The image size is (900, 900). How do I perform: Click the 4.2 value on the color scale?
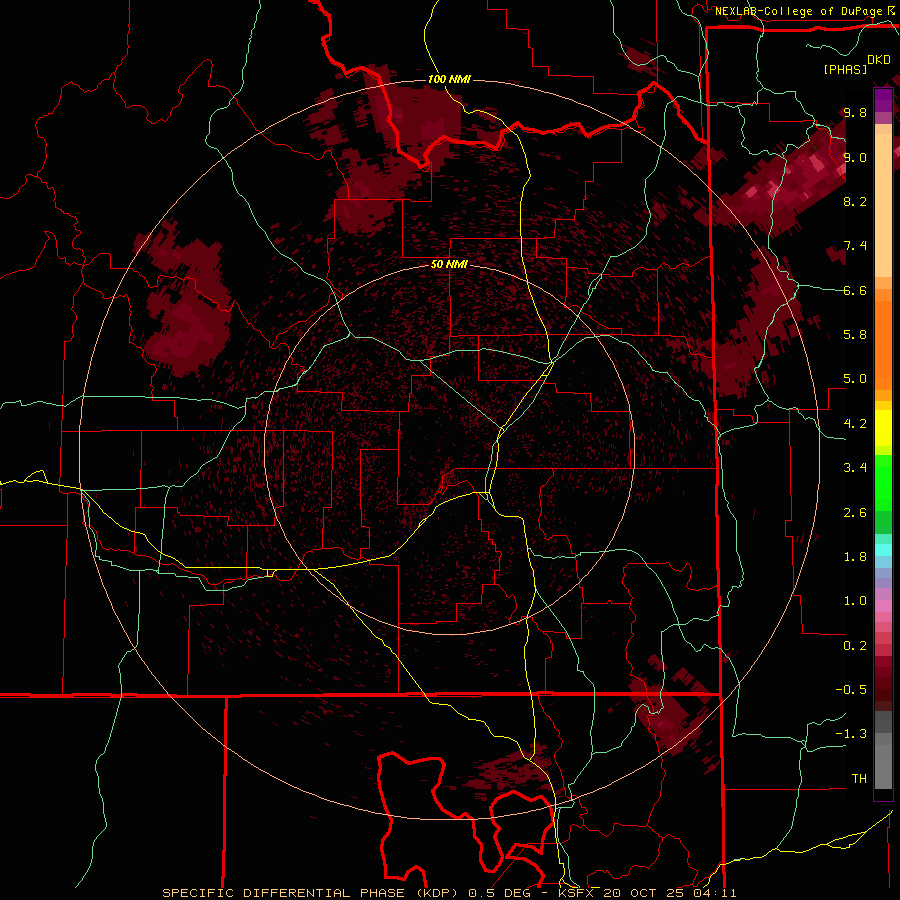coord(855,424)
